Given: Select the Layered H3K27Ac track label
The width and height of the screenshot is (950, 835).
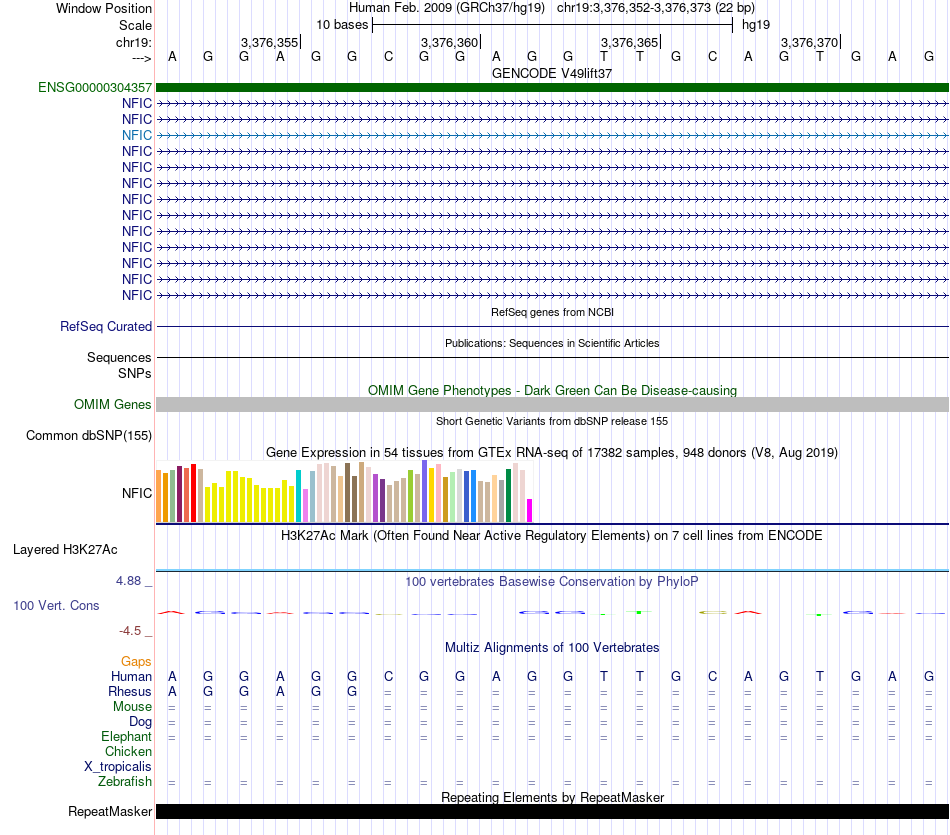Looking at the screenshot, I should click(x=65, y=549).
